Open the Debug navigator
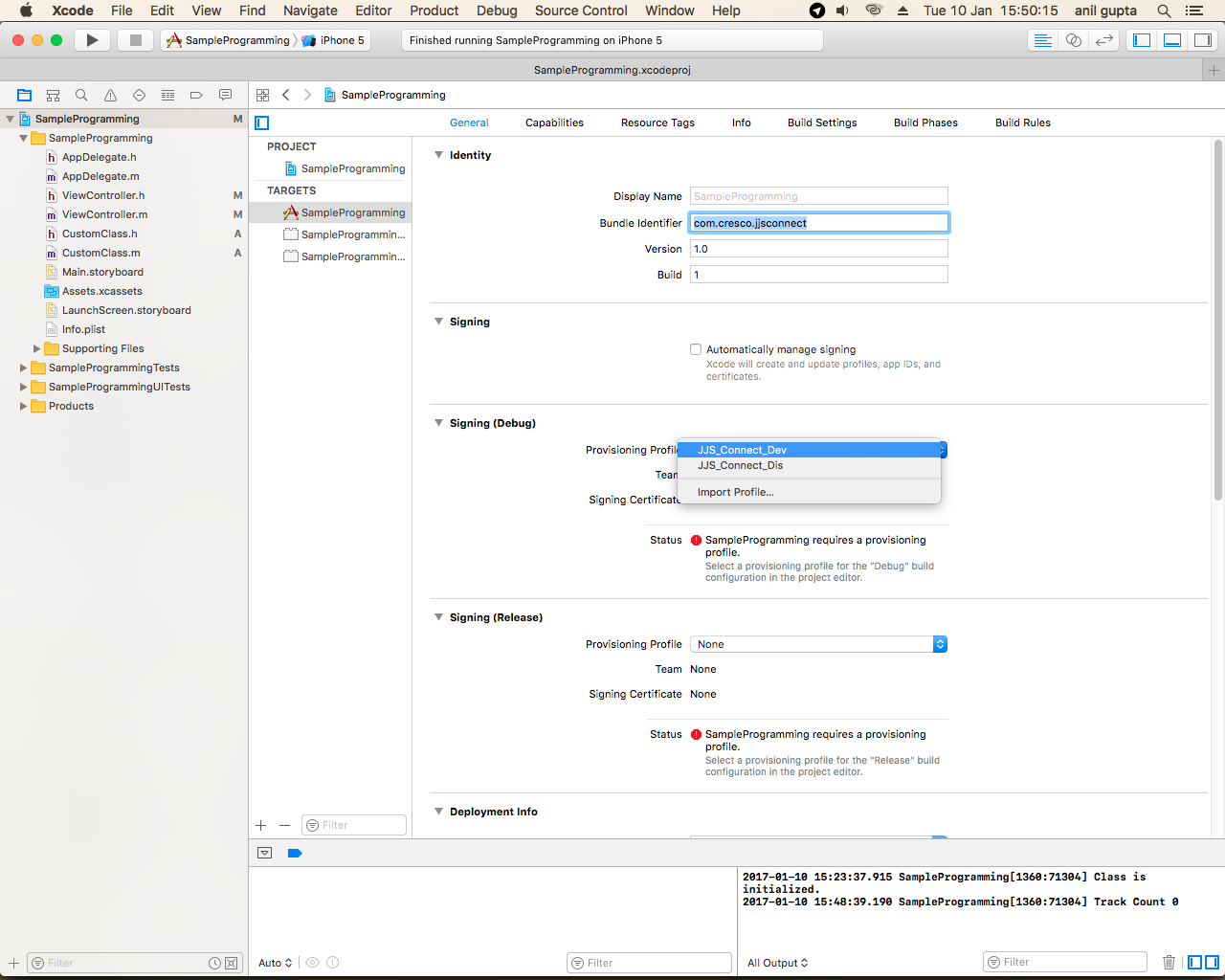The image size is (1225, 980). click(167, 95)
